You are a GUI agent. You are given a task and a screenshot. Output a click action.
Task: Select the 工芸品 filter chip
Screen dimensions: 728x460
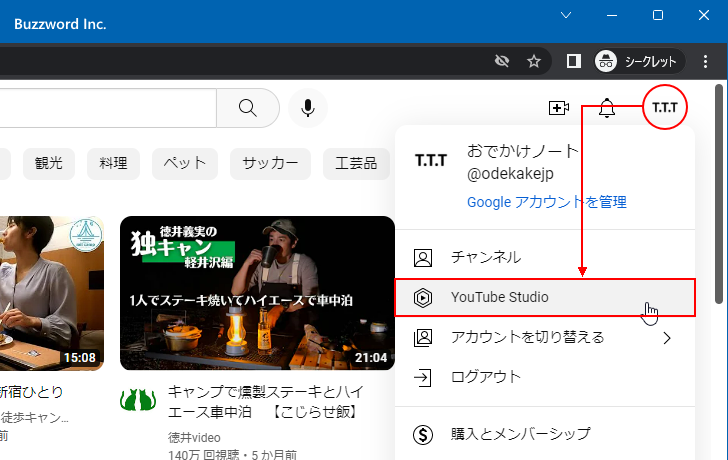356,163
